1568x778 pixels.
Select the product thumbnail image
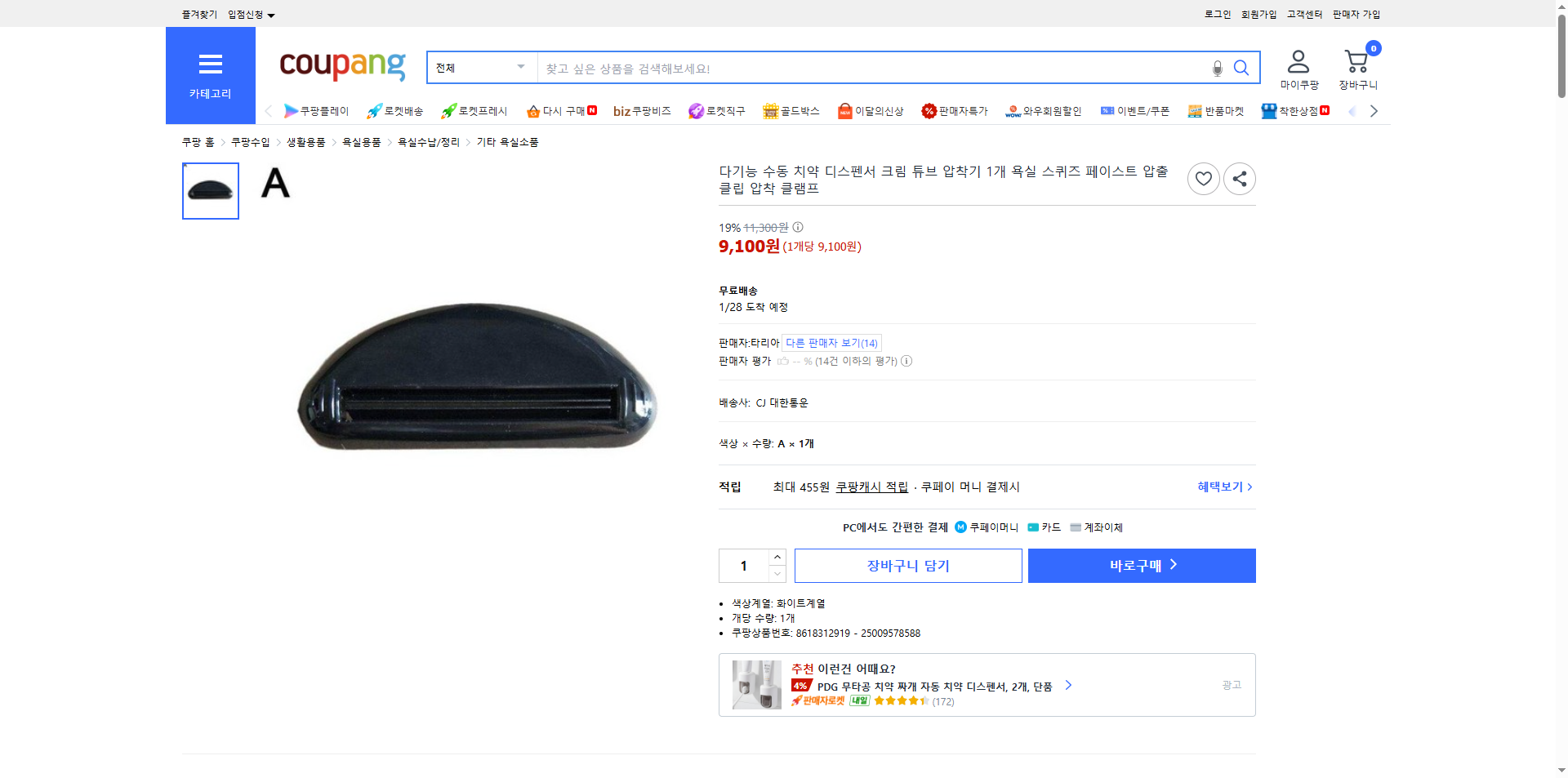210,191
